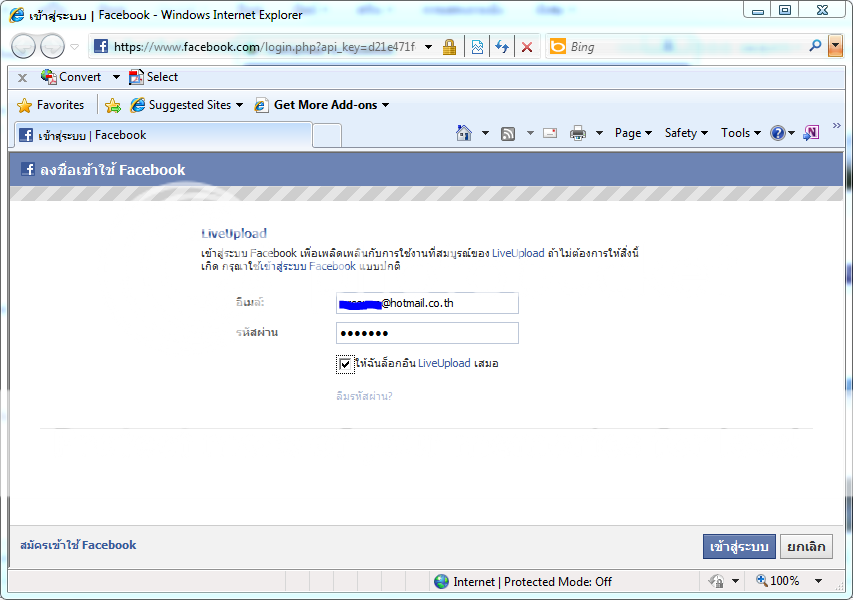Click the Internet zone globe icon
This screenshot has width=853, height=600.
pyautogui.click(x=442, y=582)
